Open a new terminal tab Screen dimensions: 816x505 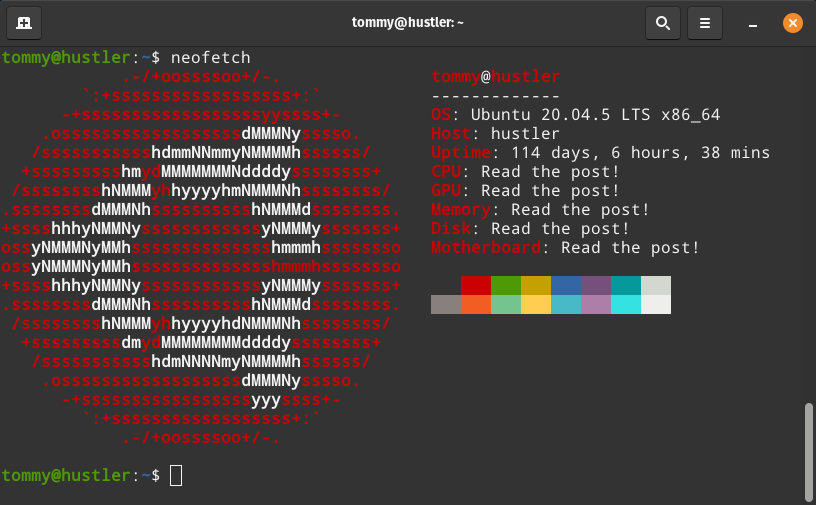[23, 22]
